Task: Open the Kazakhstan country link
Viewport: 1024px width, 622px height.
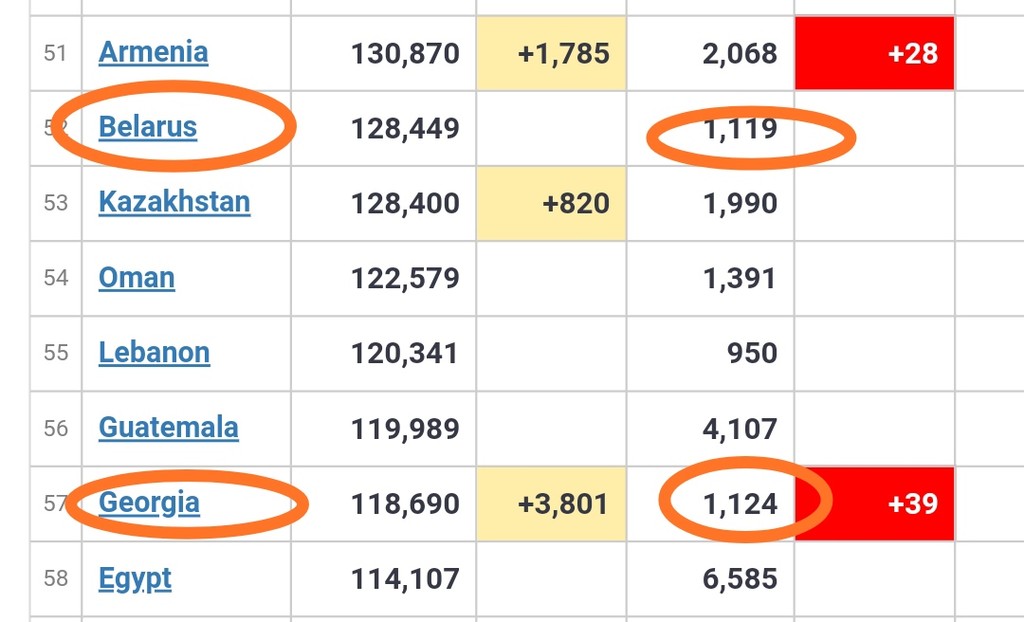Action: point(174,203)
